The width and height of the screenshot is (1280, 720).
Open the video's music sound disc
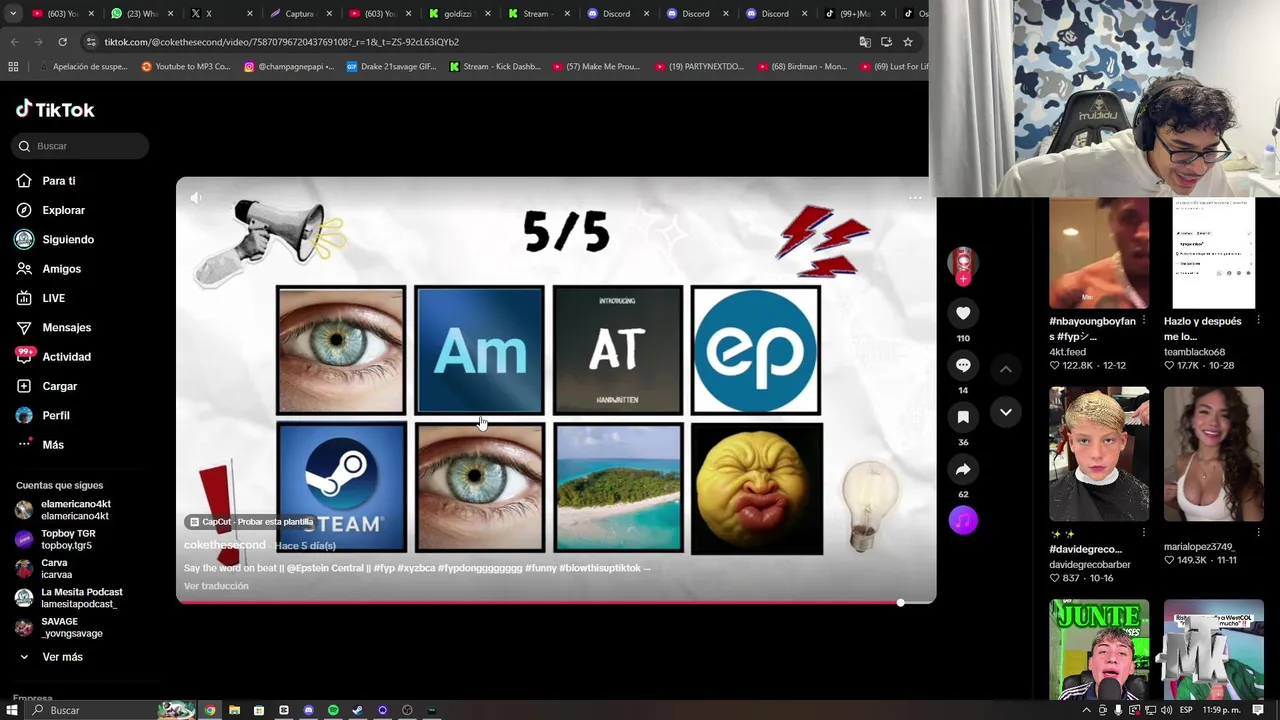(x=963, y=520)
